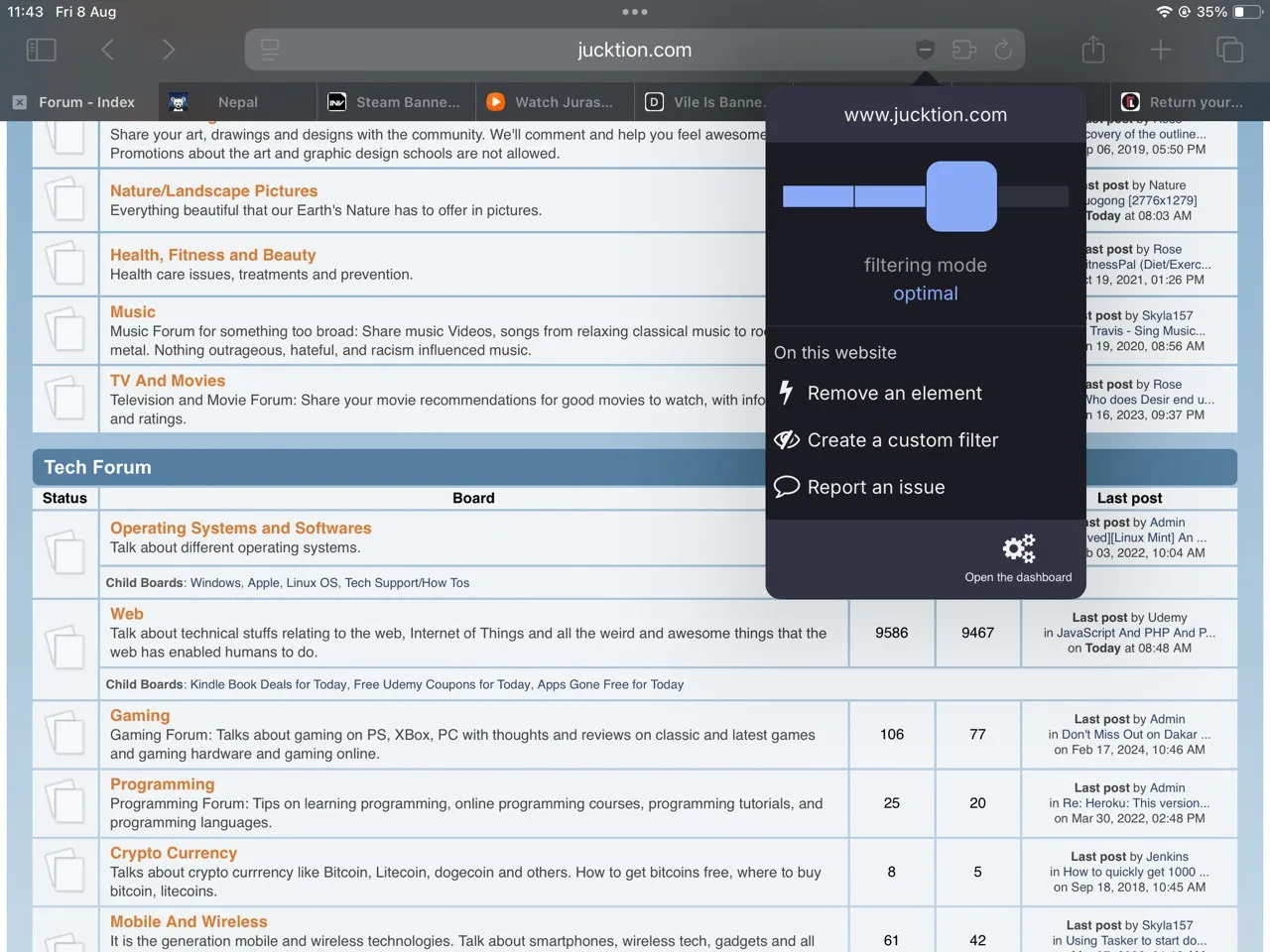Click status icon for Programming board
The height and width of the screenshot is (952, 1270).
tap(65, 802)
